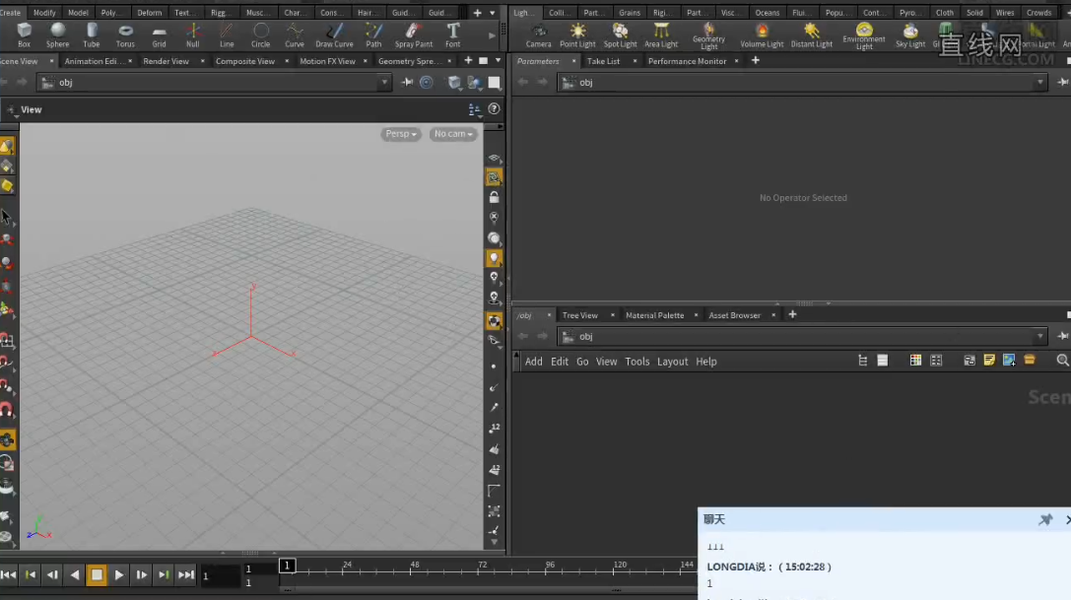Viewport: 1071px width, 600px height.
Task: Open the Take List tab
Action: click(603, 61)
